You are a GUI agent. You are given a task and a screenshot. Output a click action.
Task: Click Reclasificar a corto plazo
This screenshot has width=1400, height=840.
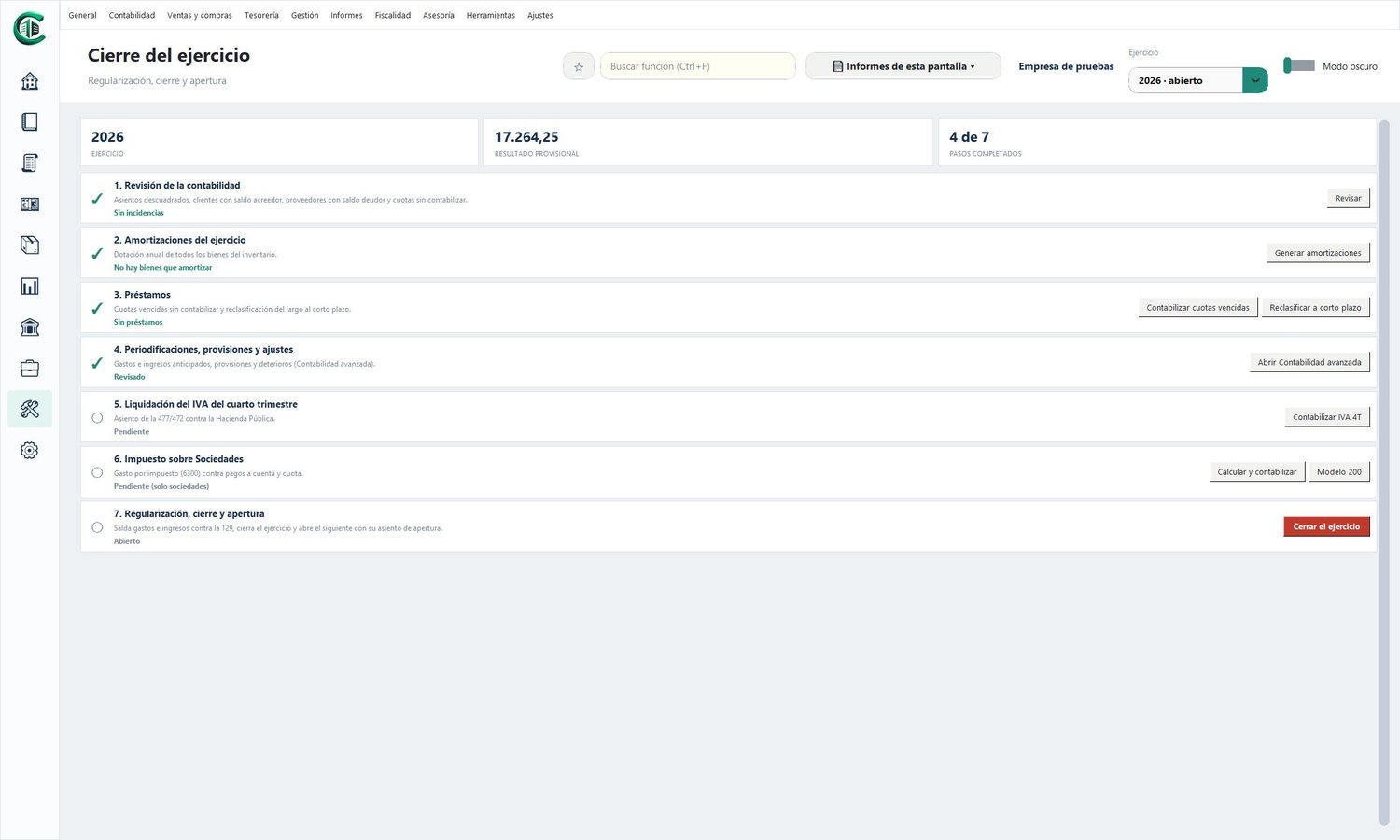[1315, 308]
